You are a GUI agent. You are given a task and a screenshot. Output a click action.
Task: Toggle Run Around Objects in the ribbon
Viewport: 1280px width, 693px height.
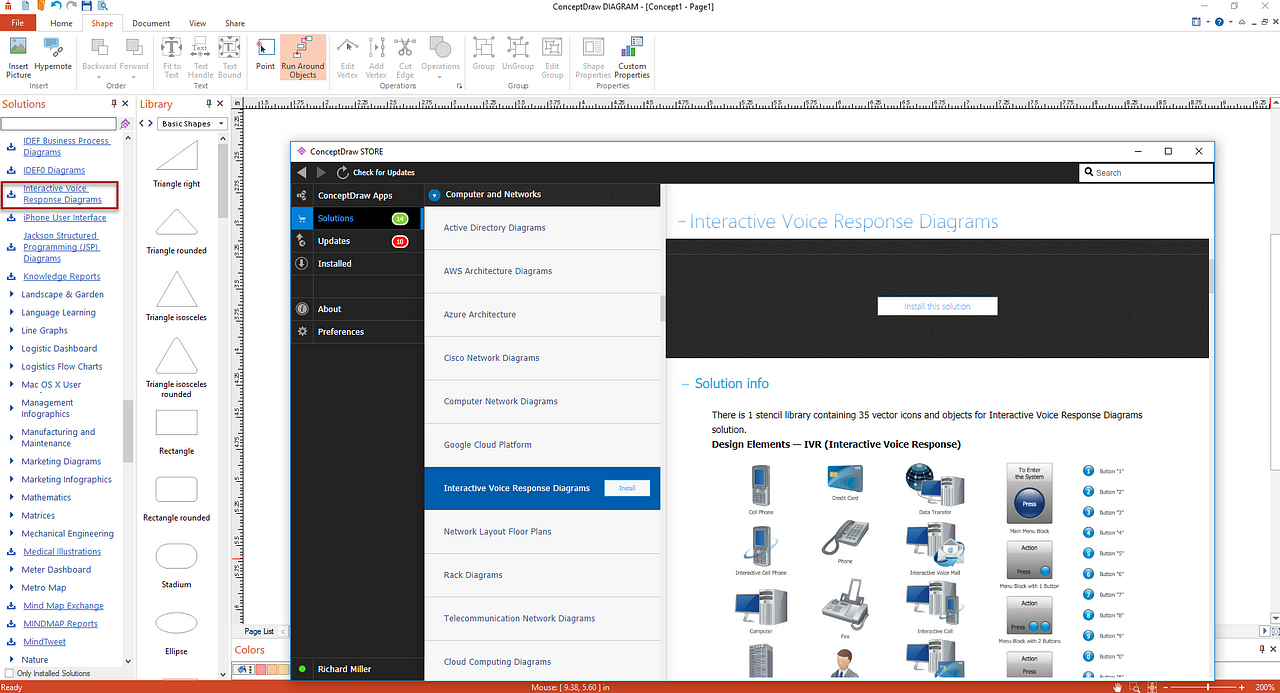pyautogui.click(x=303, y=57)
